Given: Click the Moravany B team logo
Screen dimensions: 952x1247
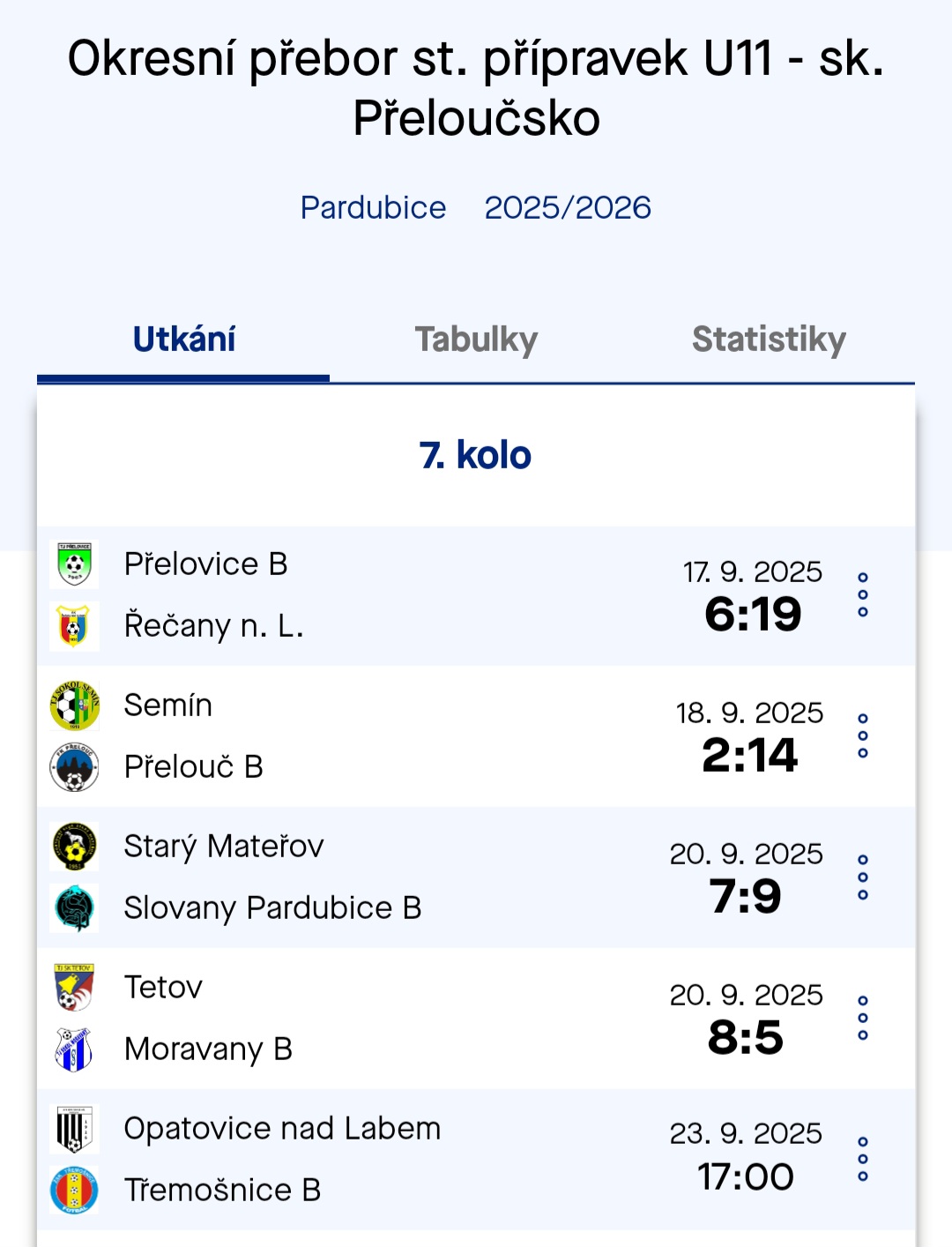Looking at the screenshot, I should 74,1049.
